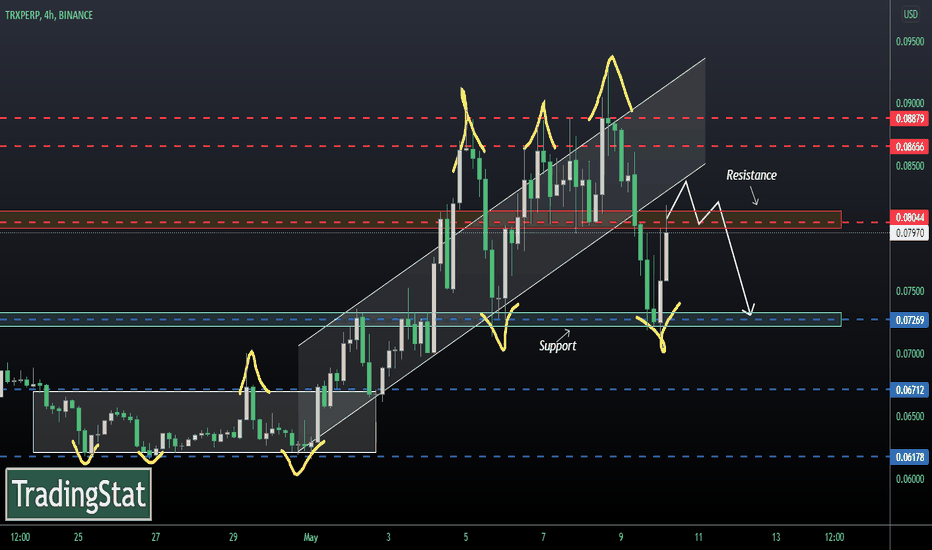The width and height of the screenshot is (932, 550).
Task: Click the 5 date on time axis
Action: pyautogui.click(x=465, y=537)
